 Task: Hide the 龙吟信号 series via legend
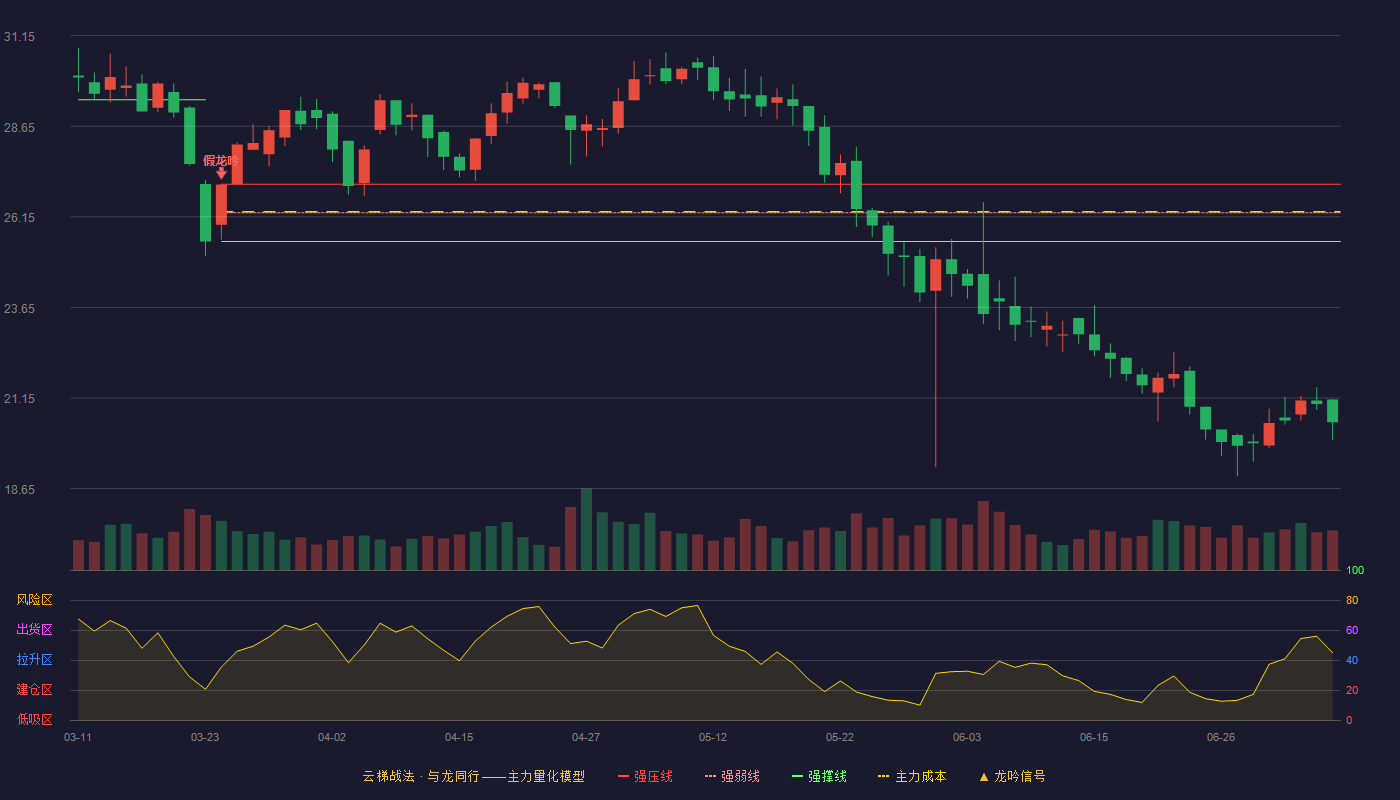coord(1019,776)
